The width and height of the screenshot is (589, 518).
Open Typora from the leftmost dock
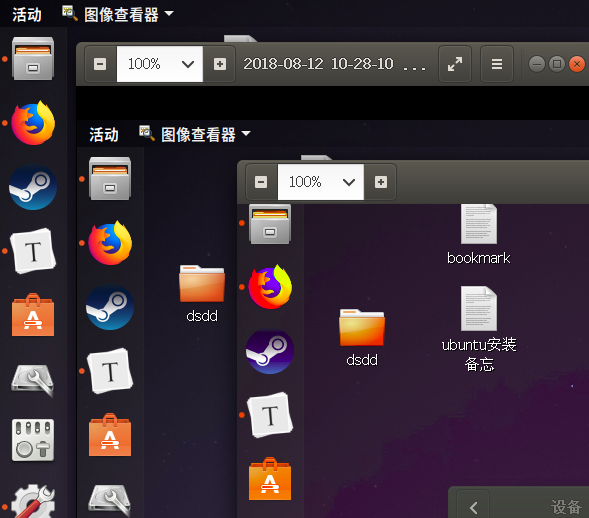33,251
